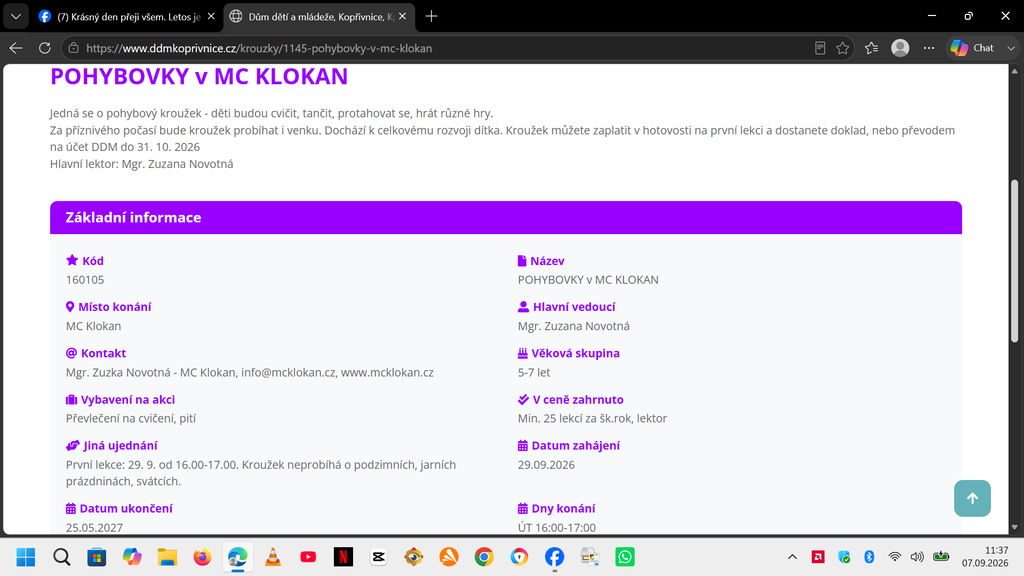Viewport: 1024px width, 576px height.
Task: Click the contact line with info@mcklokan.cz
Action: (249, 372)
